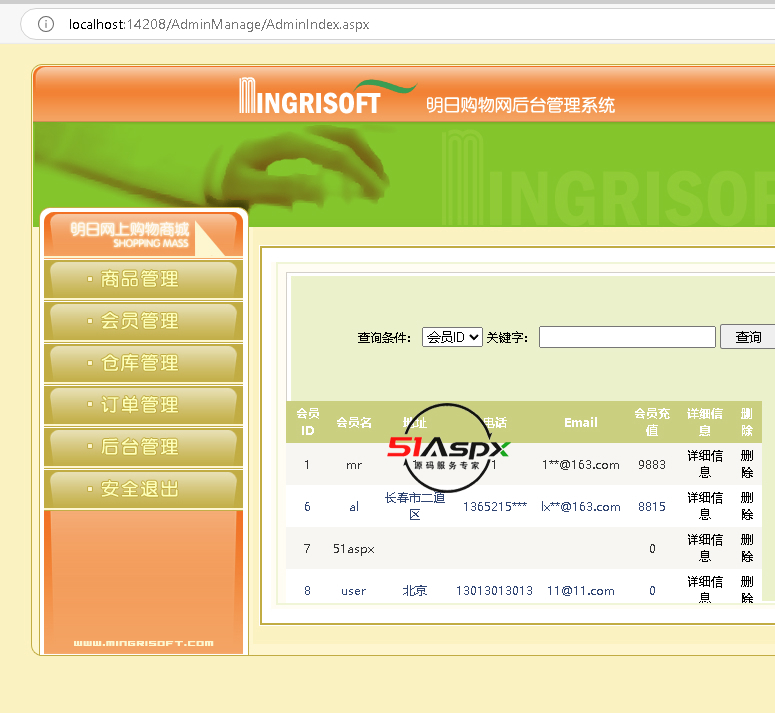Click the 查询 search button
This screenshot has height=713, width=775.
pyautogui.click(x=748, y=337)
